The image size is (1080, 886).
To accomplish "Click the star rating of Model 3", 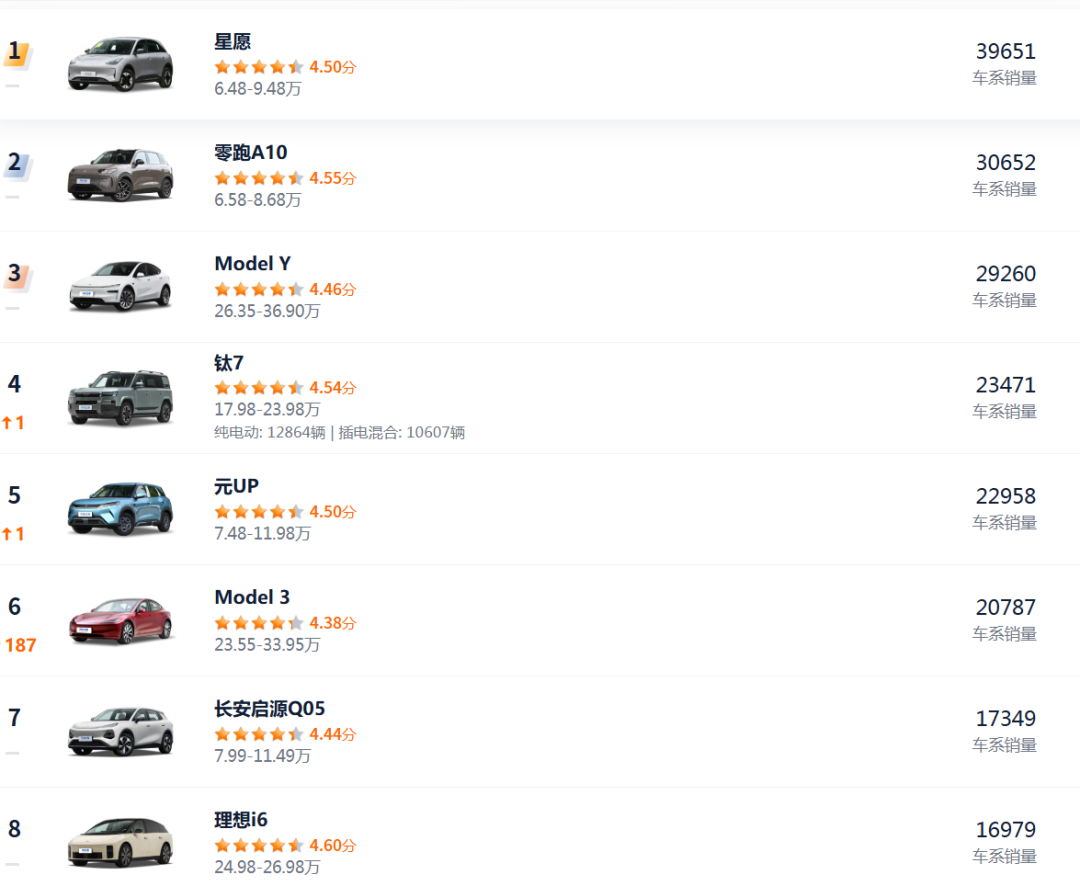I will click(259, 624).
